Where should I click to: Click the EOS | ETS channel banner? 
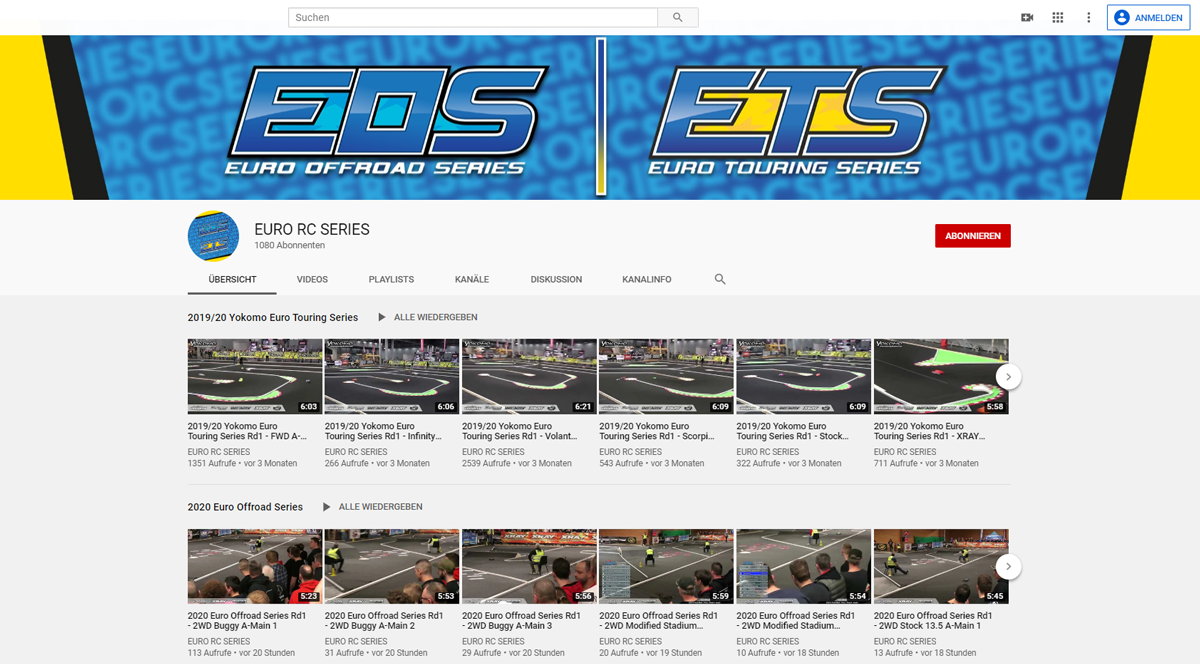click(600, 117)
